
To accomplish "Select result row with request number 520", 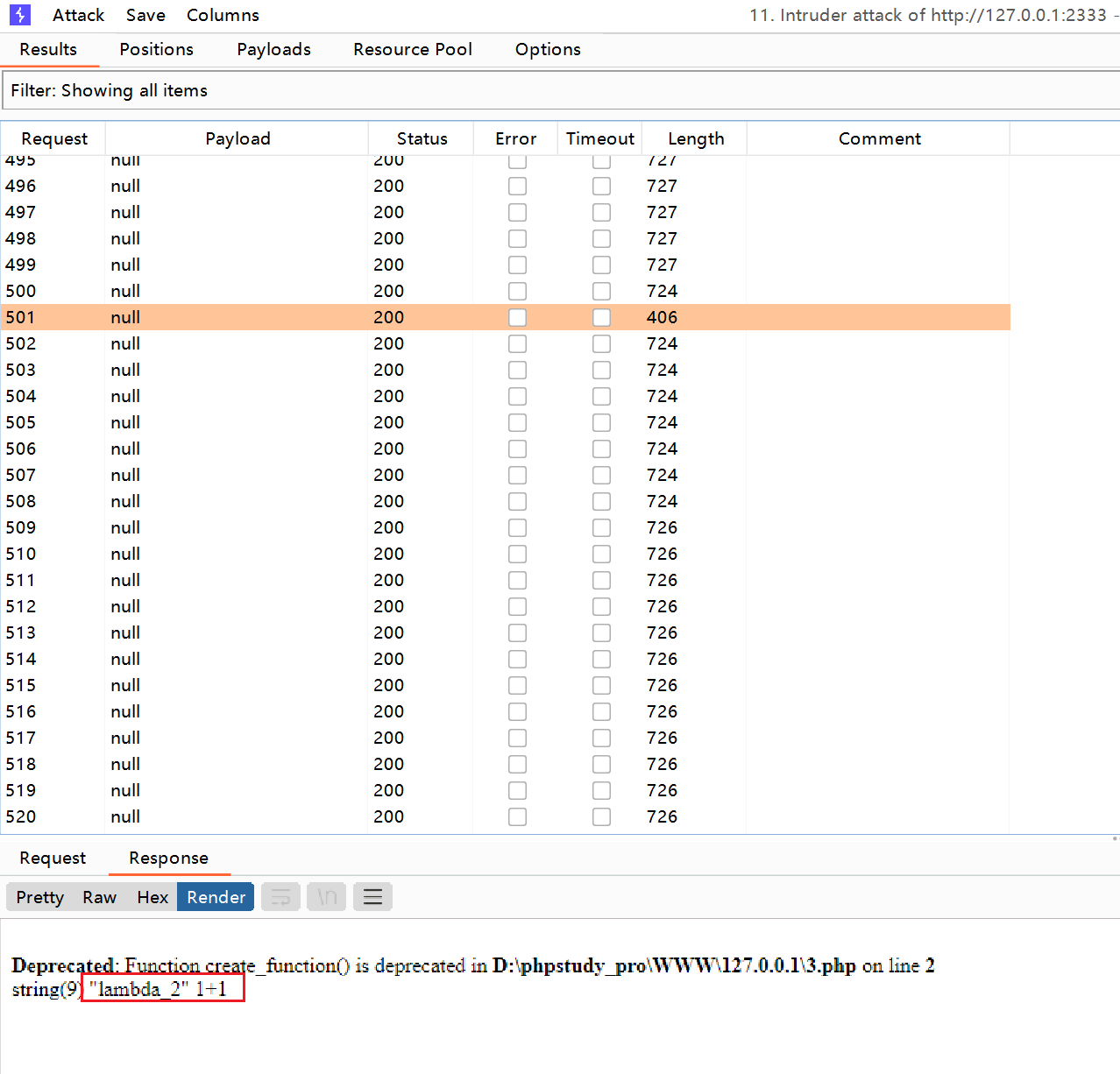I will point(505,816).
